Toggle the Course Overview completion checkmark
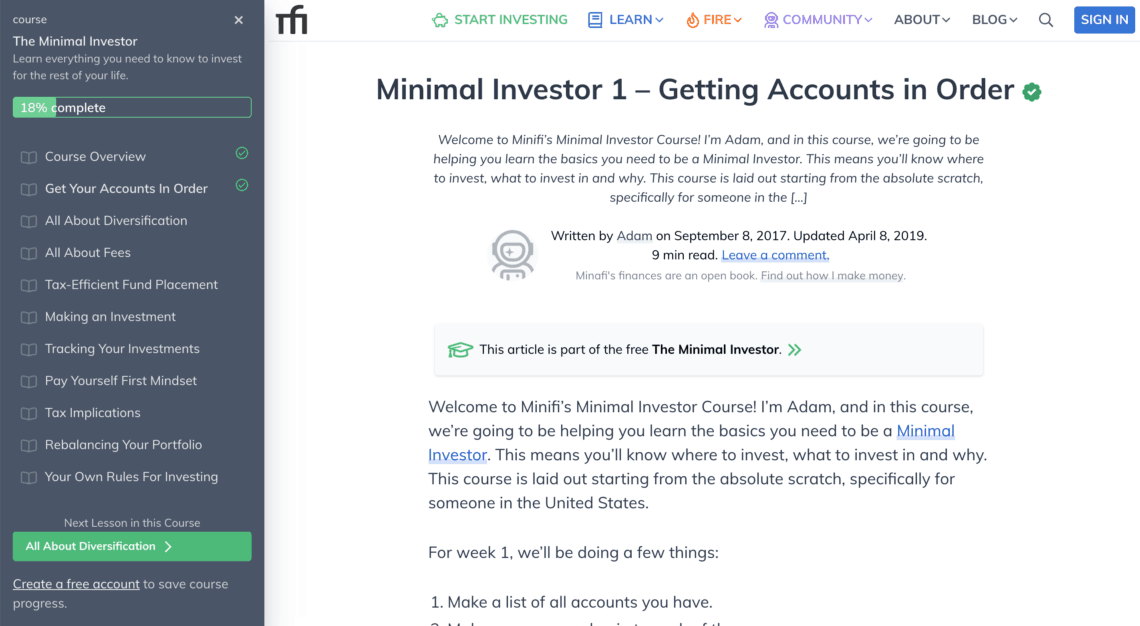This screenshot has height=626, width=1140. 242,154
